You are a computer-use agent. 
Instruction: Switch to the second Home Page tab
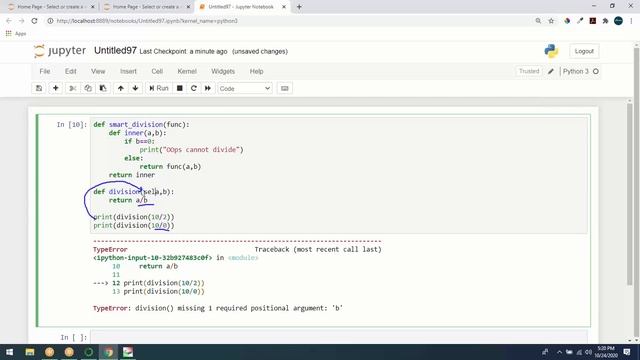point(147,7)
